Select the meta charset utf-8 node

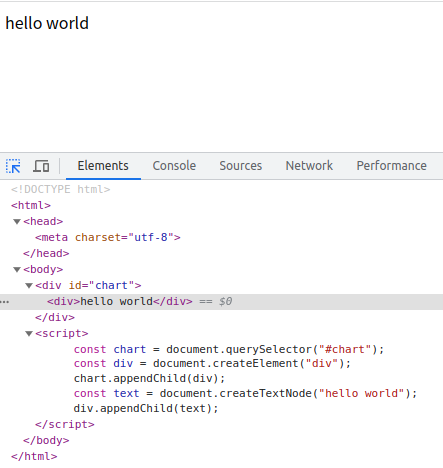(108, 237)
